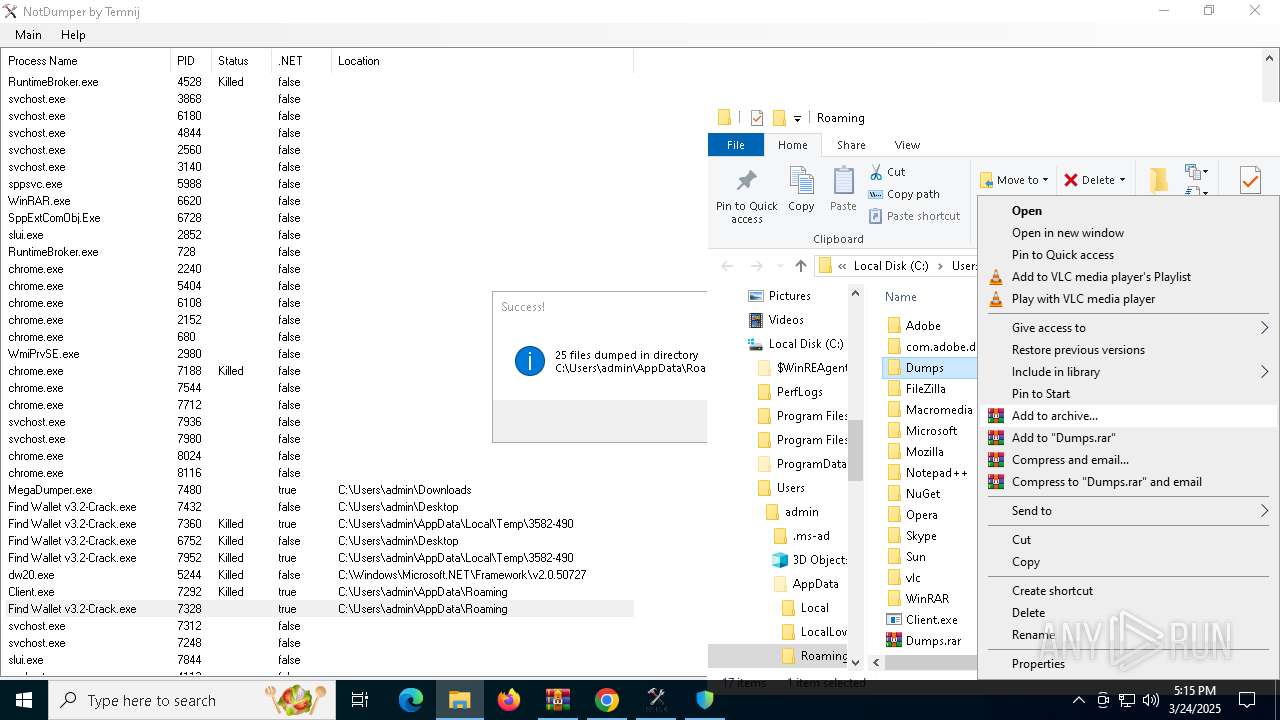
Task: Click Pin to Quick access ribbon icon
Action: (746, 195)
